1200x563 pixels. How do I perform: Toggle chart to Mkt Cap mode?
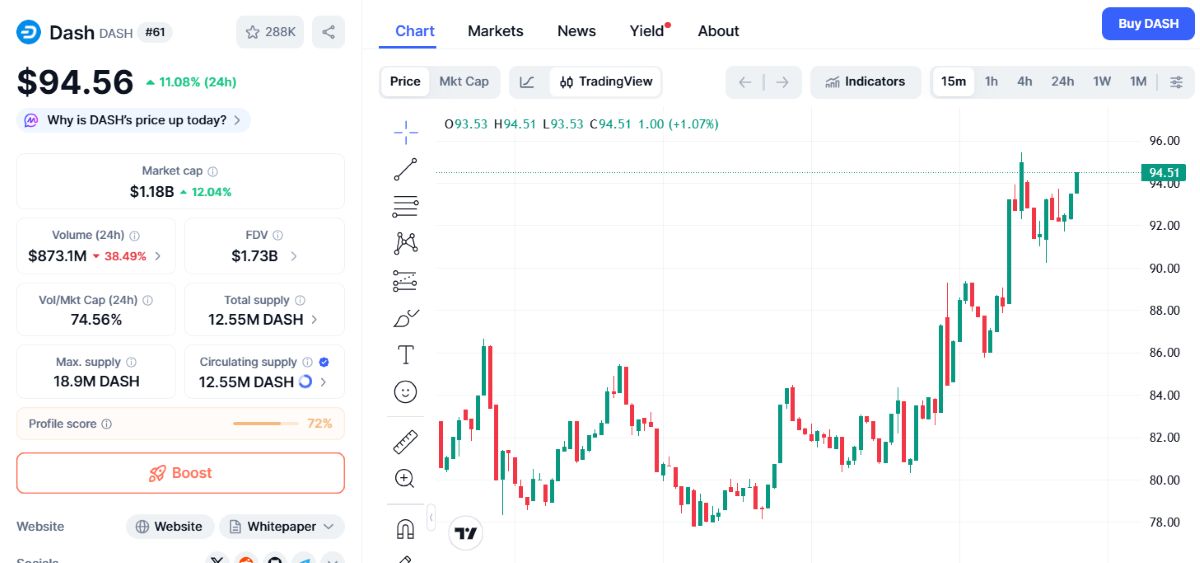(x=464, y=82)
